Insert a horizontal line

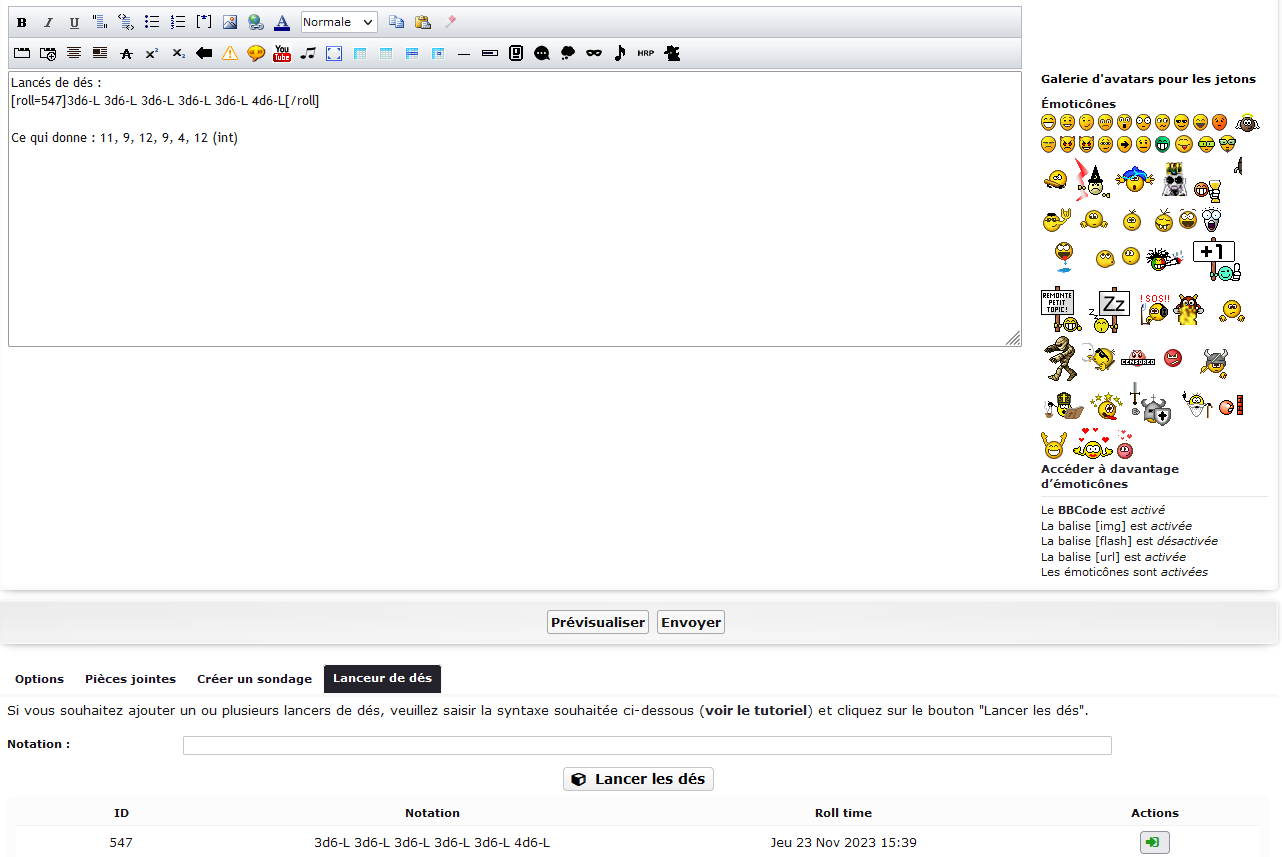click(x=464, y=53)
